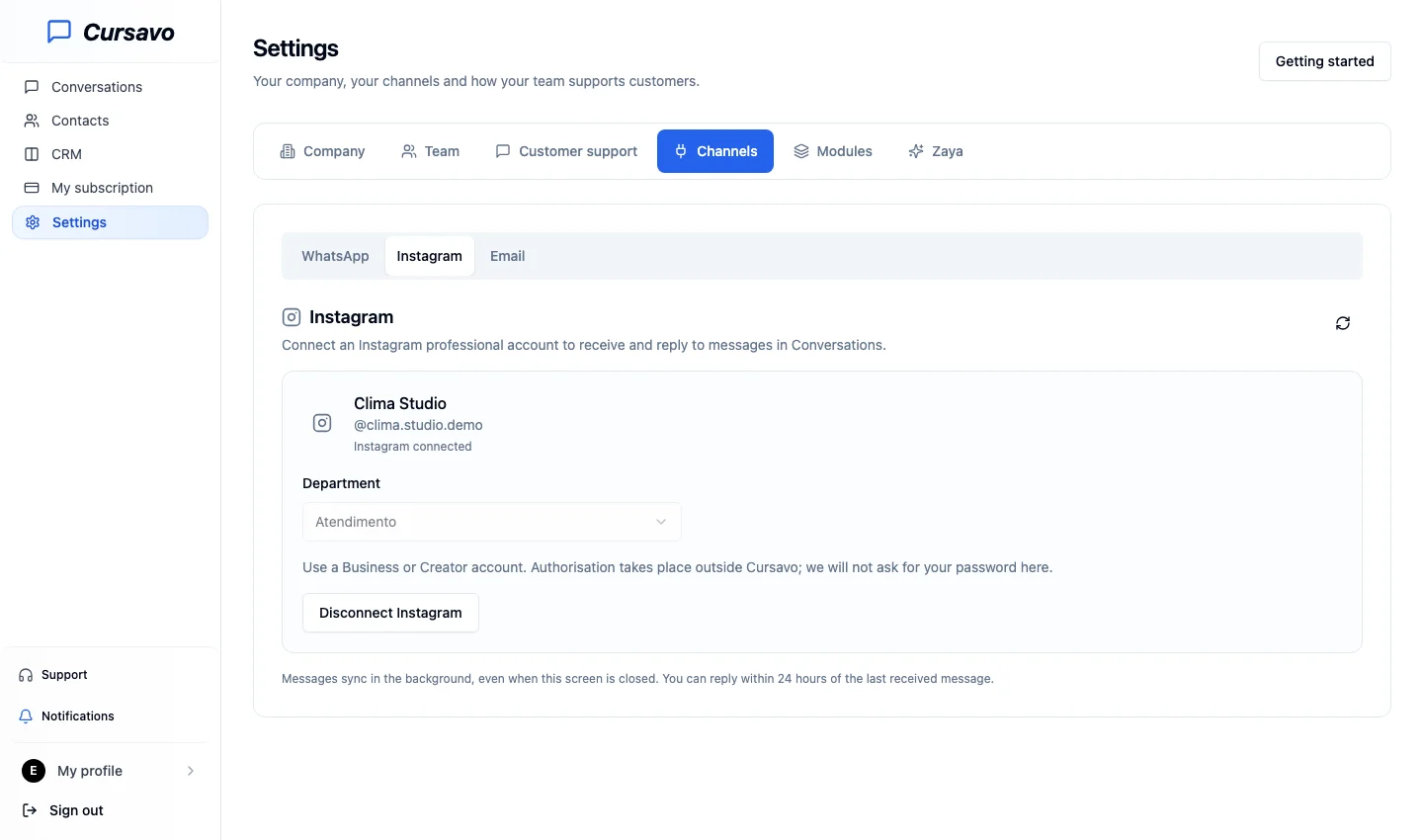
Task: Open the Customer support tab
Action: pos(566,151)
